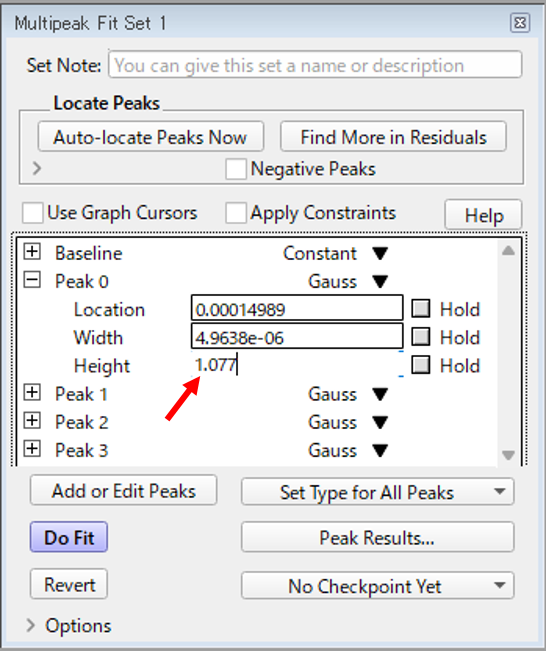
Task: Collapse the Peak 0 entry
Action: [32, 280]
